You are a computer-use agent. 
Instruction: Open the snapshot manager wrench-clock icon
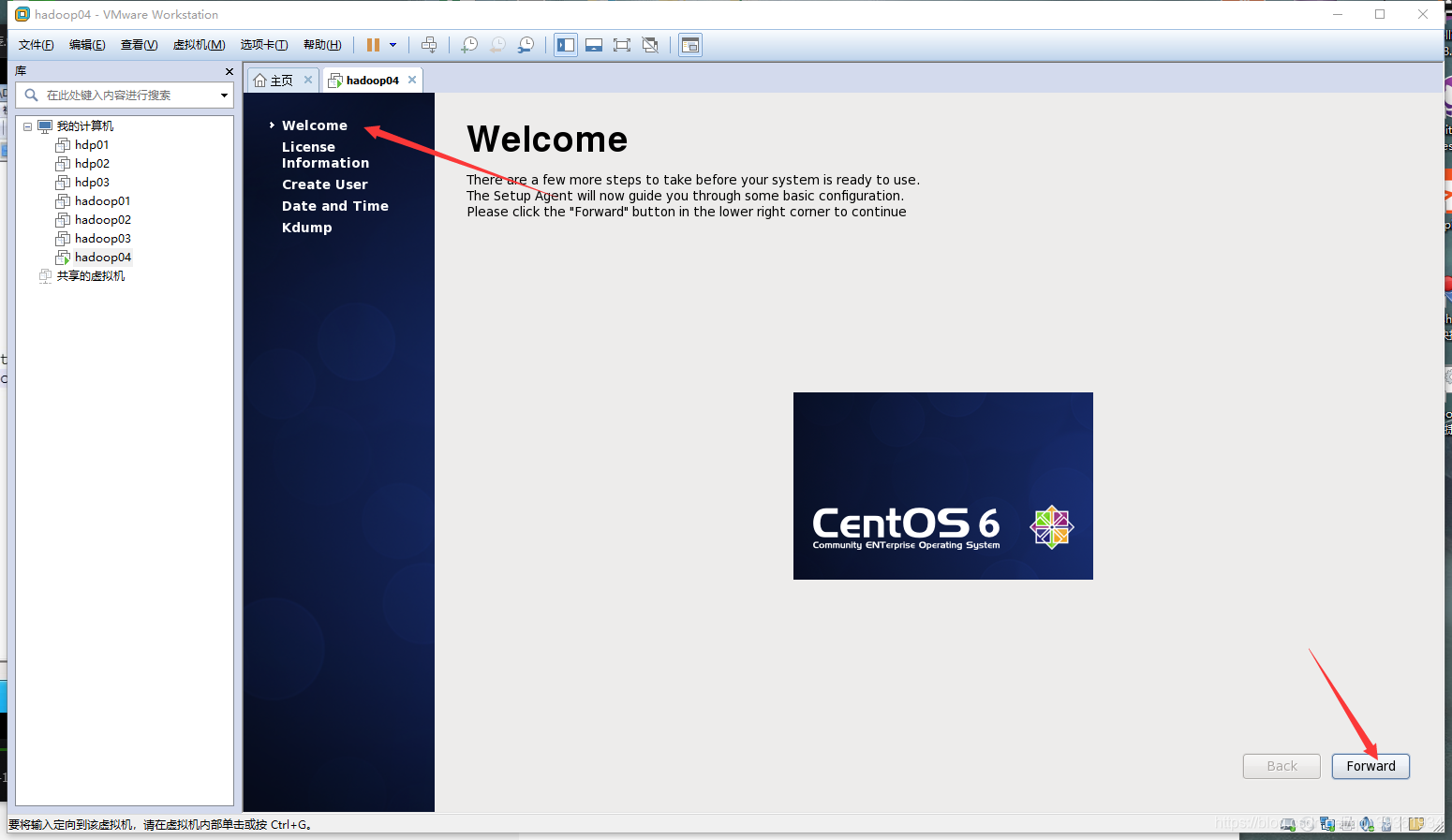[x=526, y=45]
